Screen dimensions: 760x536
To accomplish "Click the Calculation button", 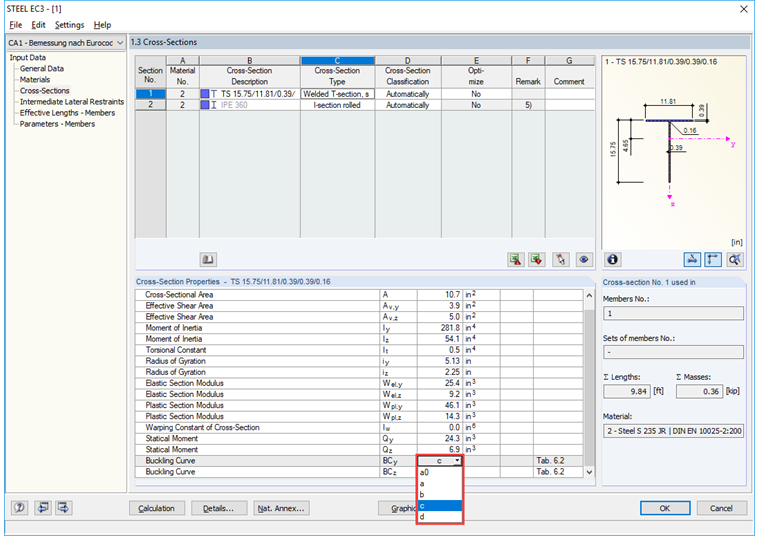I will coord(157,508).
